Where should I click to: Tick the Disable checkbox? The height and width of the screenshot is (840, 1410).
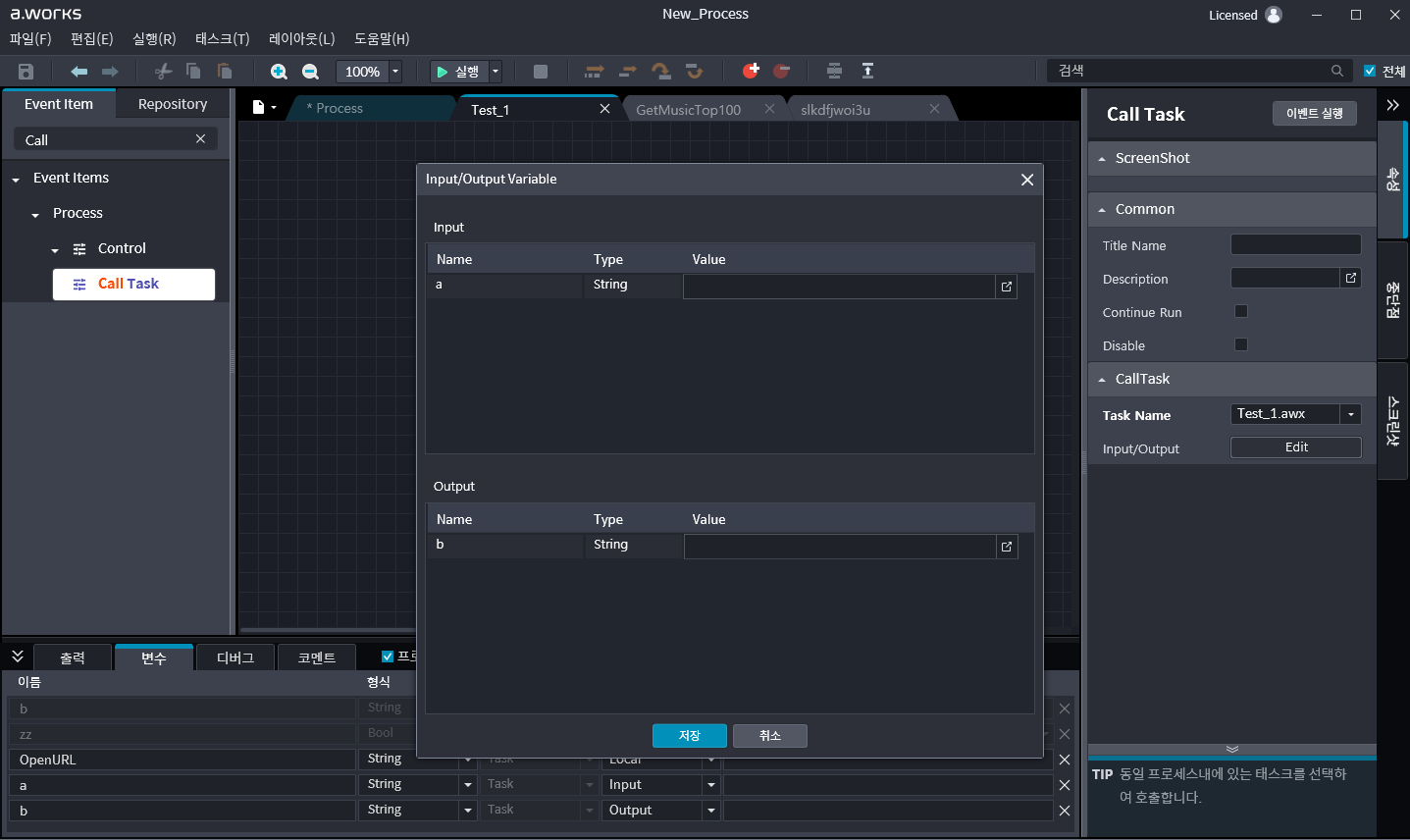(1240, 344)
